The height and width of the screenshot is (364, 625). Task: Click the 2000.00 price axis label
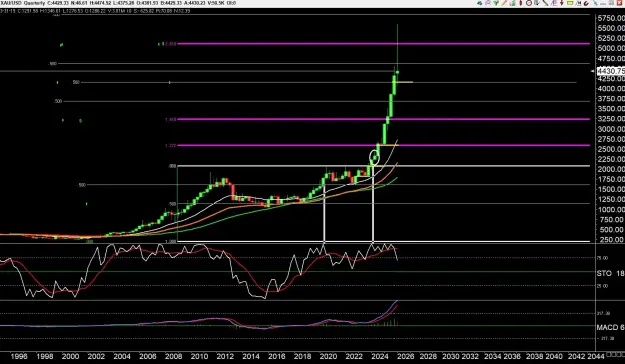tap(611, 169)
